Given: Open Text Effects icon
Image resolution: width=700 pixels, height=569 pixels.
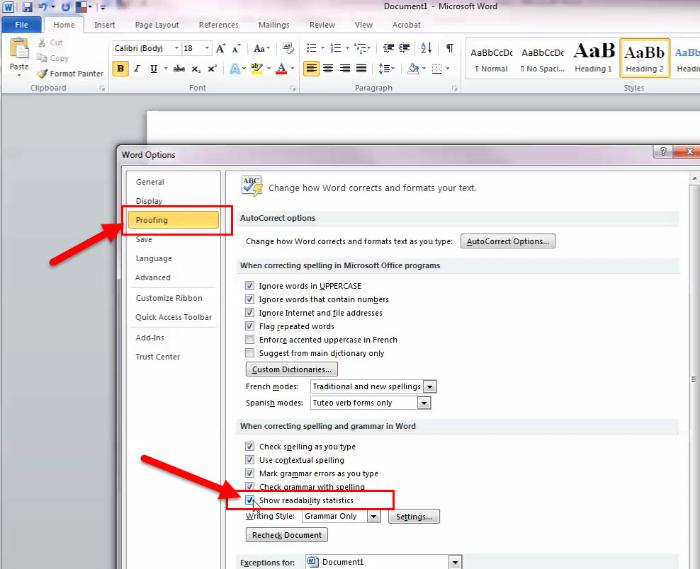Looking at the screenshot, I should [235, 69].
